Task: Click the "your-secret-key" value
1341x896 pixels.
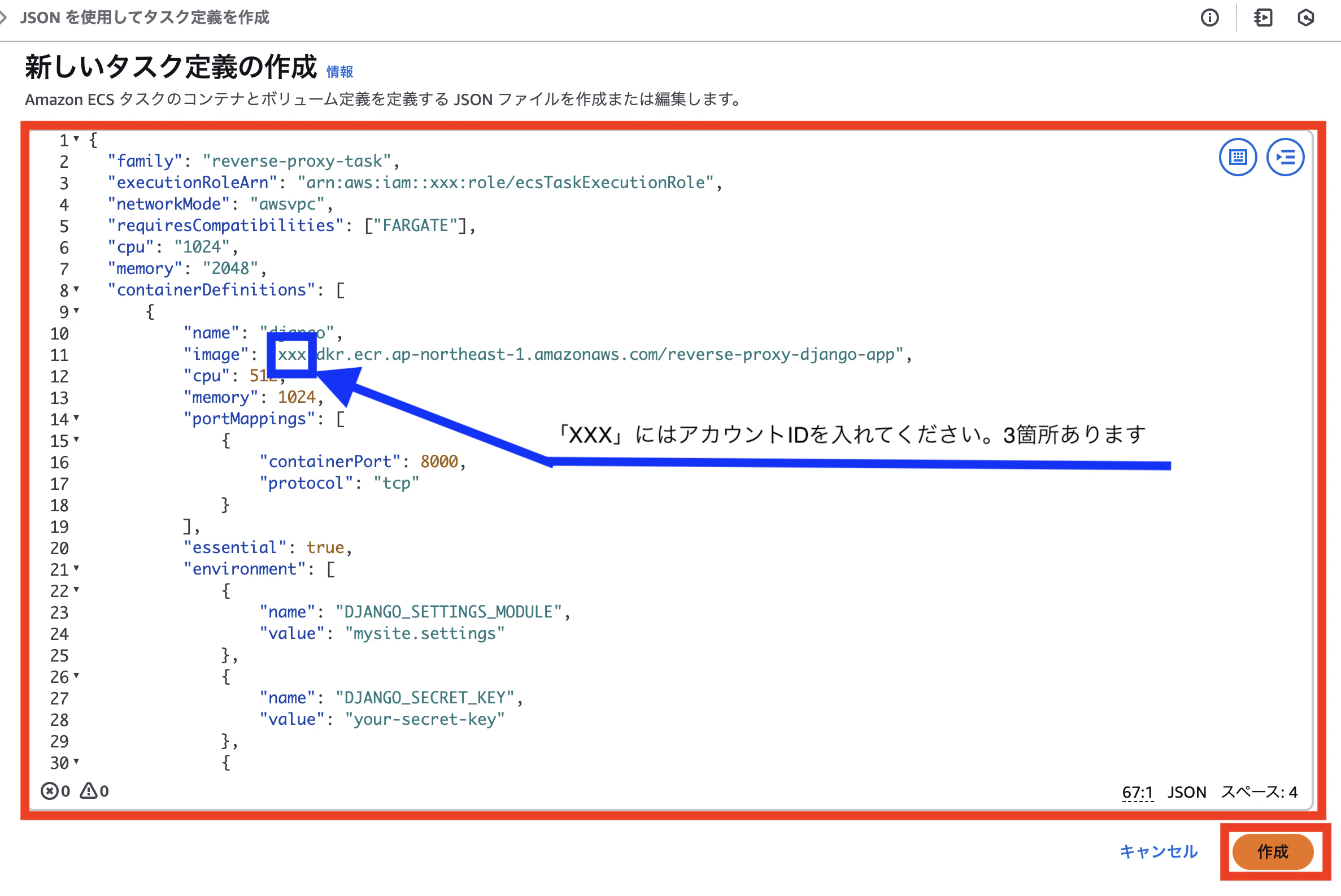Action: point(425,719)
